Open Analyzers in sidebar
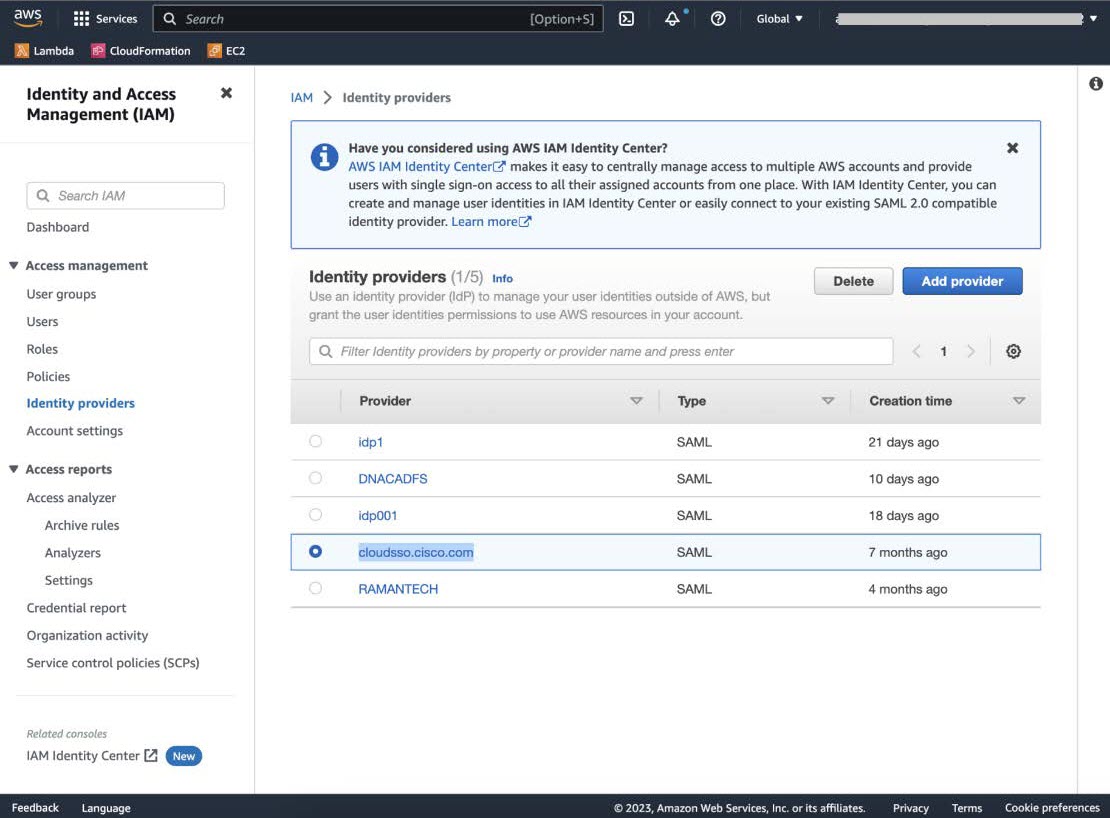Viewport: 1110px width, 818px height. tap(73, 553)
